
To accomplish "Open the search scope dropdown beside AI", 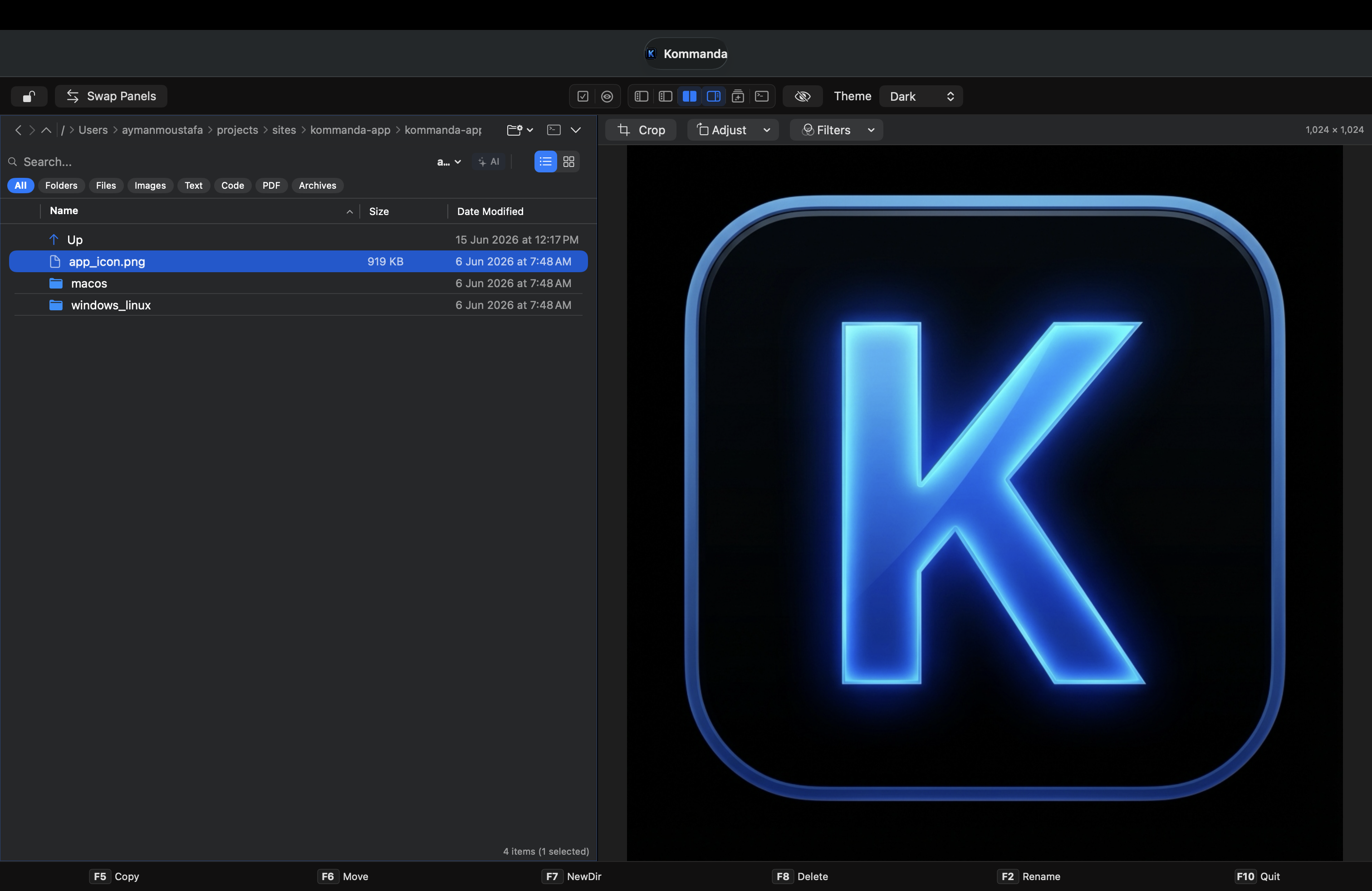I will pyautogui.click(x=449, y=162).
